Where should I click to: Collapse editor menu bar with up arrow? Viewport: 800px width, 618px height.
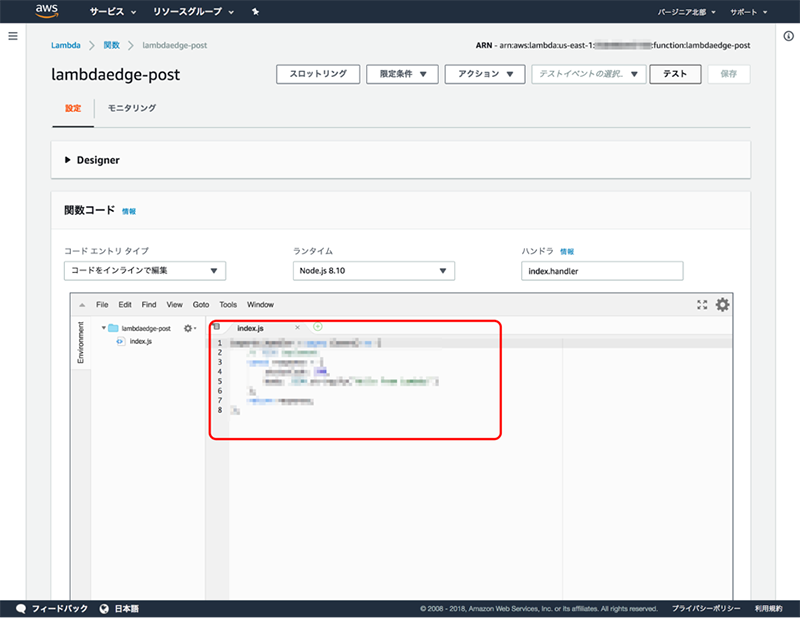(x=82, y=305)
